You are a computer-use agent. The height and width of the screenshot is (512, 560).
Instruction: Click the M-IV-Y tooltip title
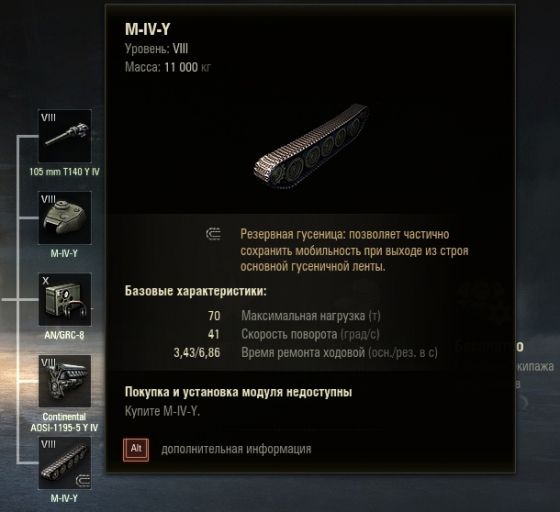[x=148, y=29]
